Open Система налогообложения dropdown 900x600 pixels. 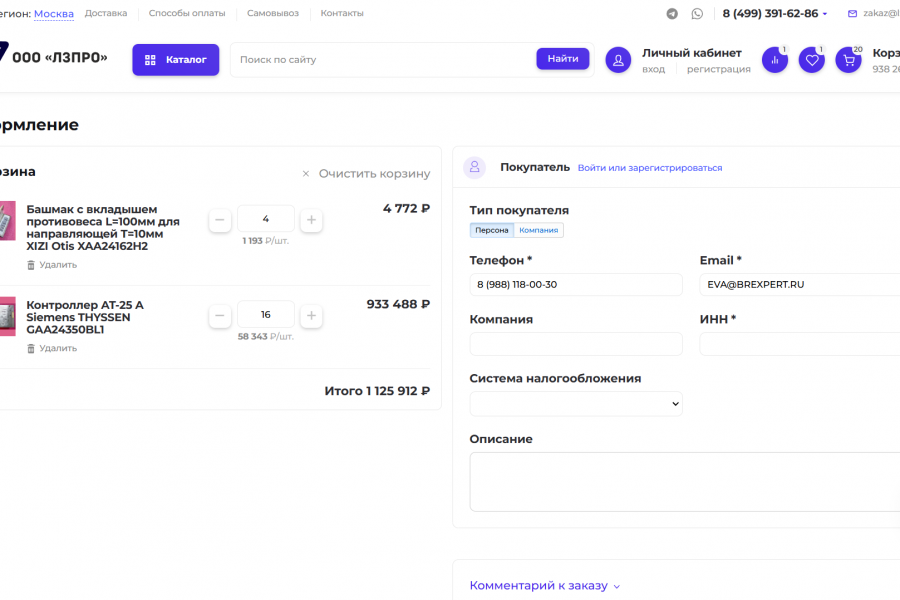click(576, 404)
